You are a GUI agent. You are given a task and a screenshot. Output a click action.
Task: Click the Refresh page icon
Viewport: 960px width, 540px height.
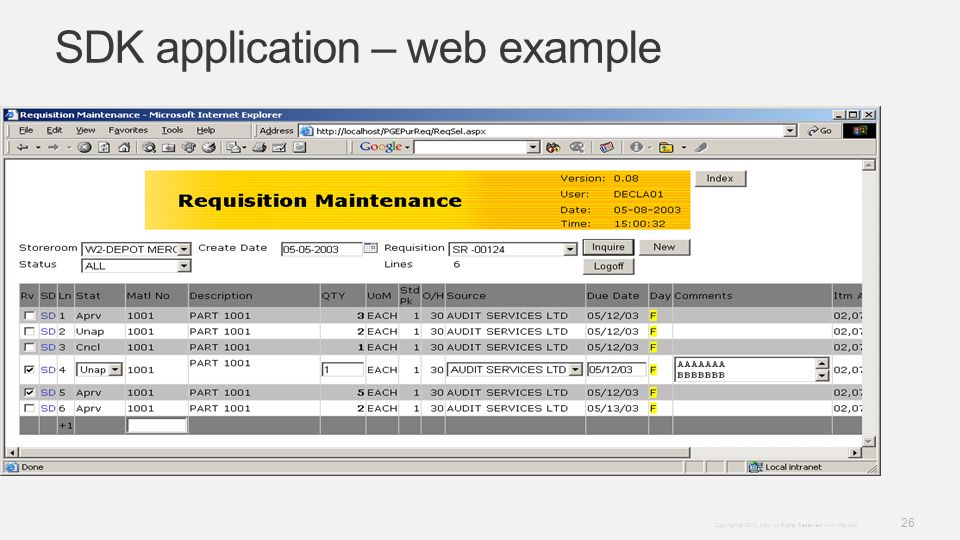click(x=104, y=148)
